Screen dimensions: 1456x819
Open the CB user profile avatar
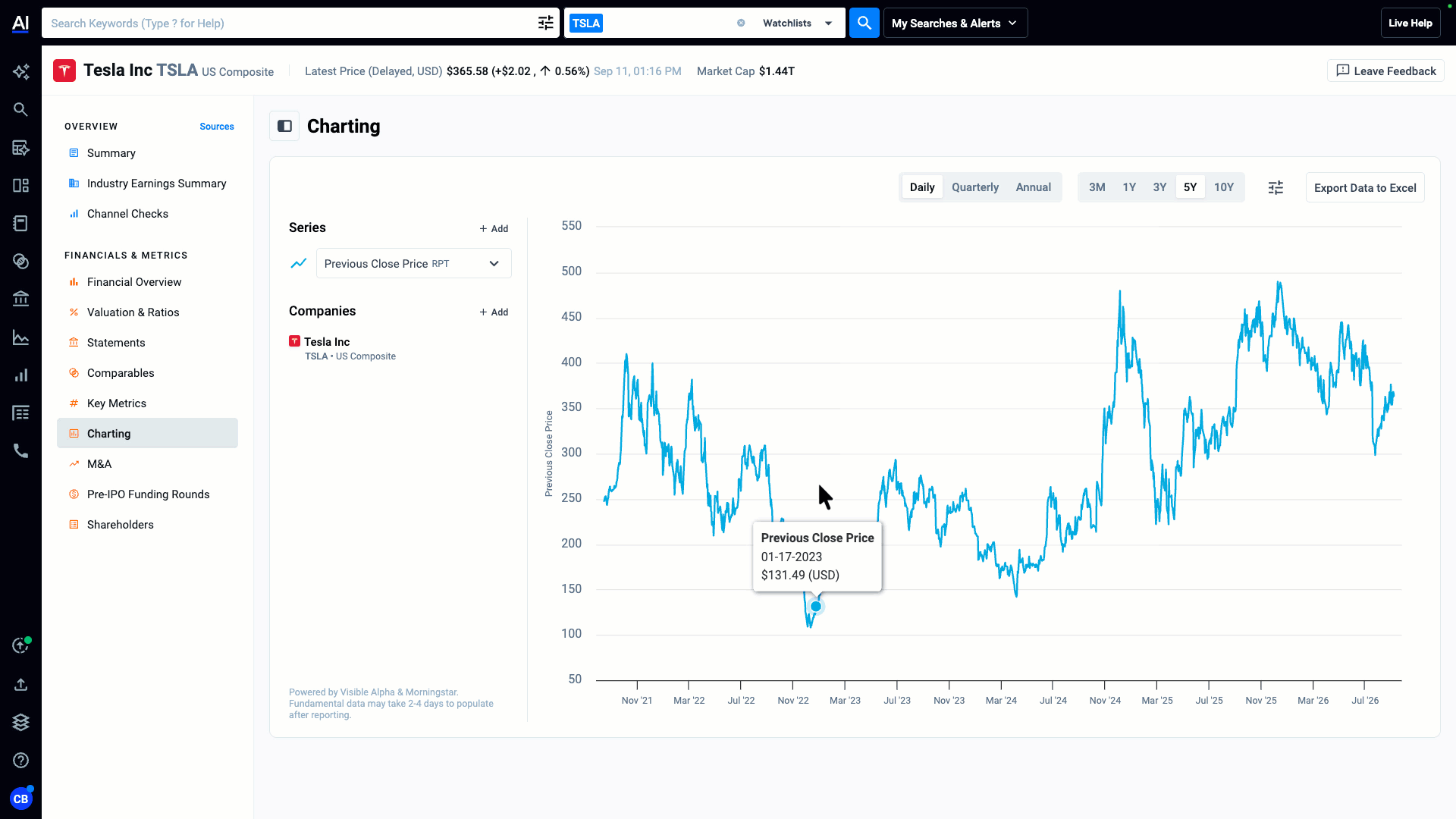pos(20,799)
